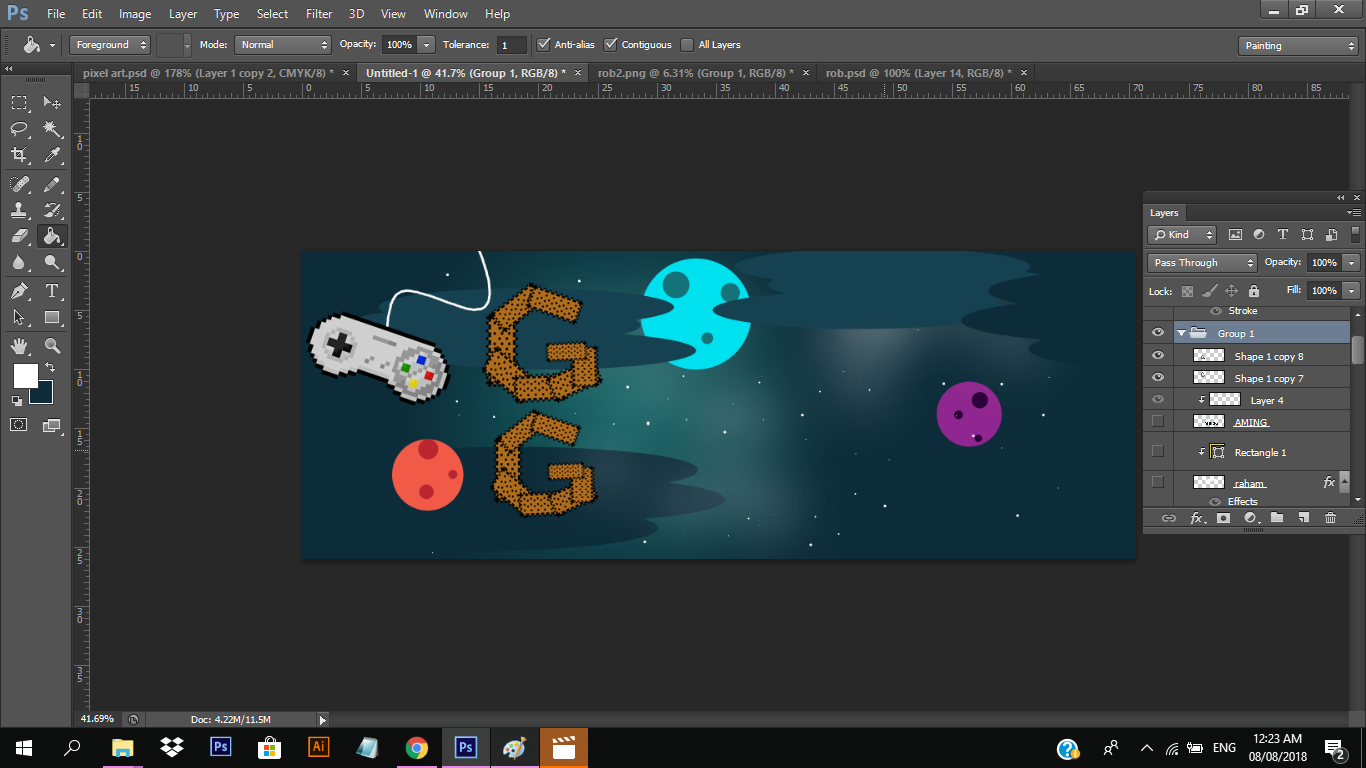The height and width of the screenshot is (768, 1366).
Task: Click the swap foreground/background colors arrow
Action: tap(48, 368)
